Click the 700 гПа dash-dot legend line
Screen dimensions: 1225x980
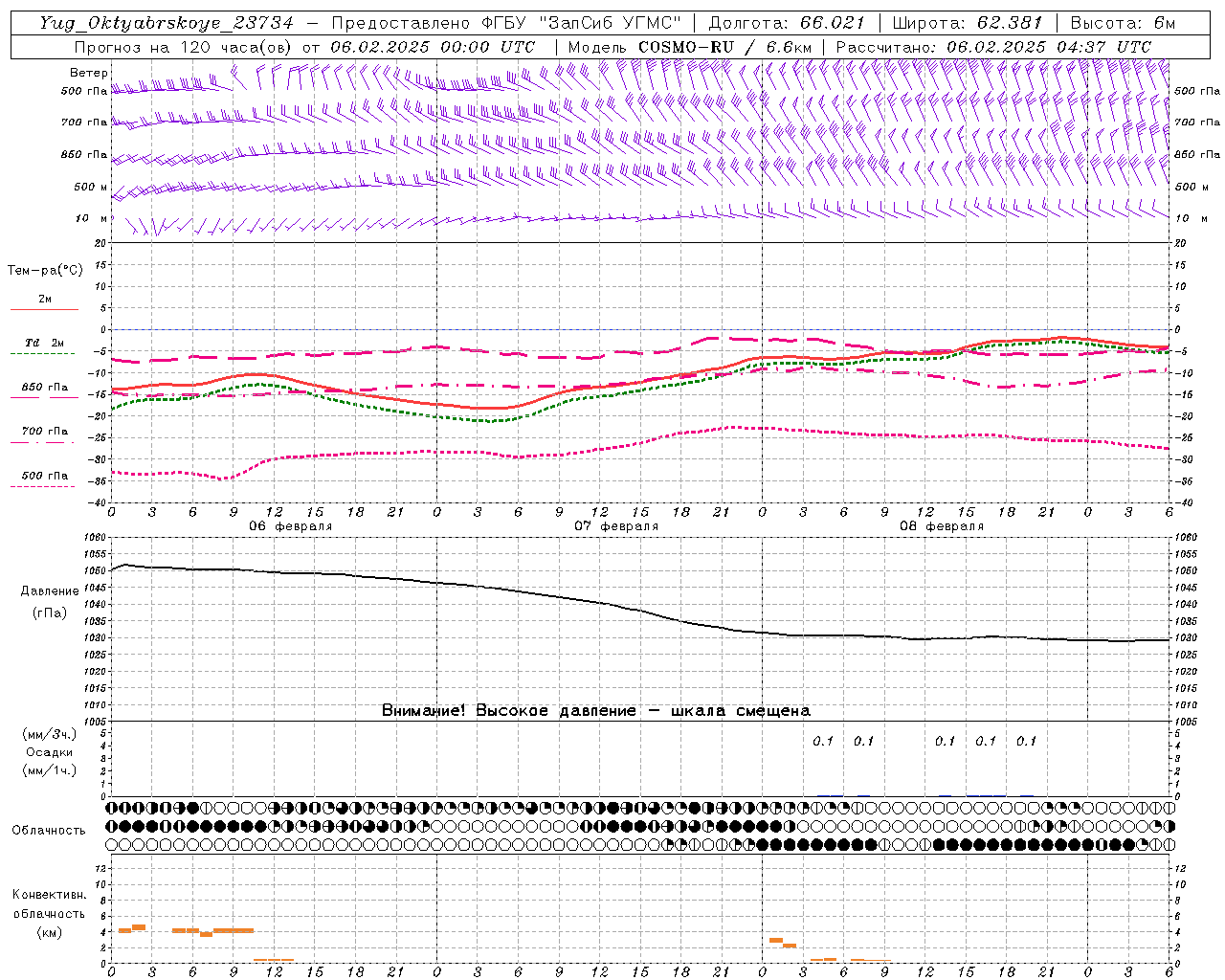pos(42,442)
